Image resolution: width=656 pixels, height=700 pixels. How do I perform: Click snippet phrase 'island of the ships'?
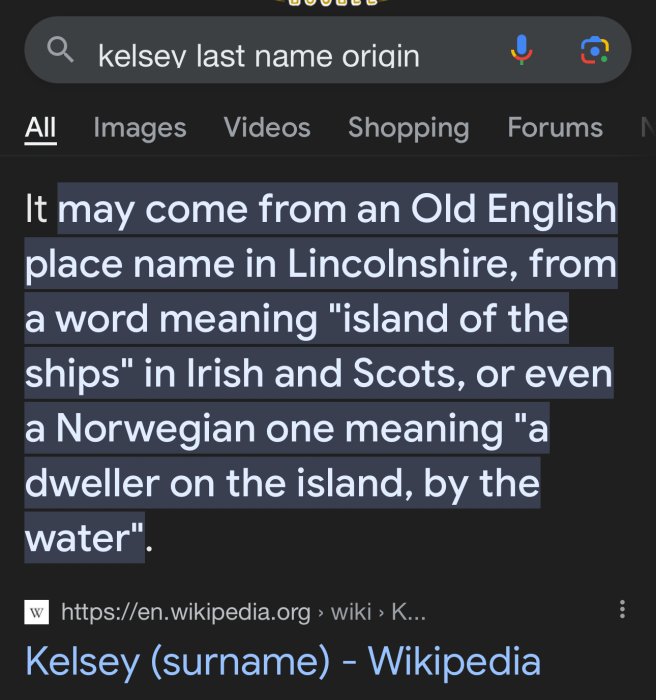click(x=296, y=346)
